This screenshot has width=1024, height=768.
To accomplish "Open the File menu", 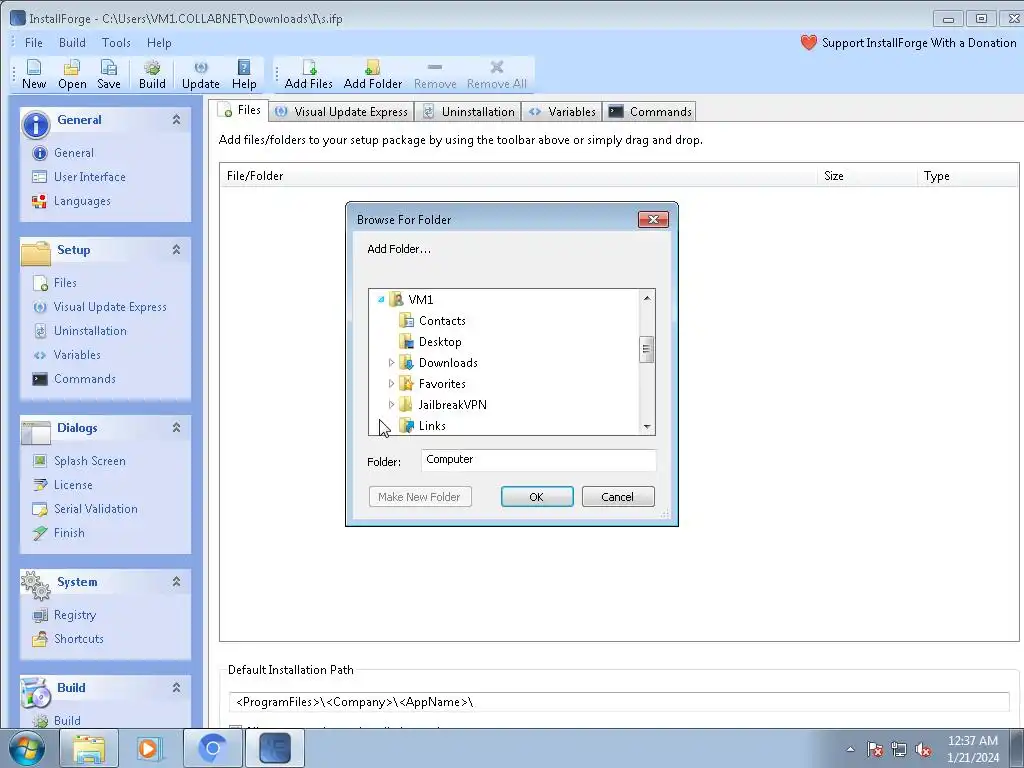I will click(x=33, y=43).
